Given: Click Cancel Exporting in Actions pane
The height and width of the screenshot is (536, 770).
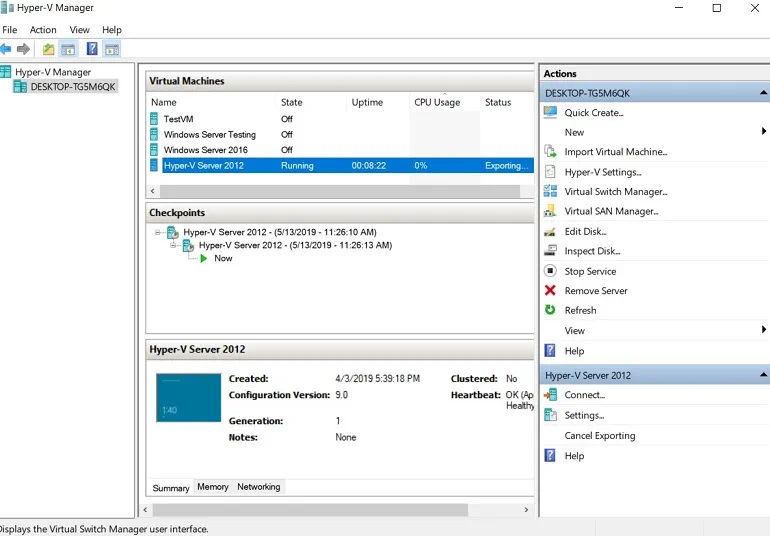Looking at the screenshot, I should pyautogui.click(x=599, y=436).
